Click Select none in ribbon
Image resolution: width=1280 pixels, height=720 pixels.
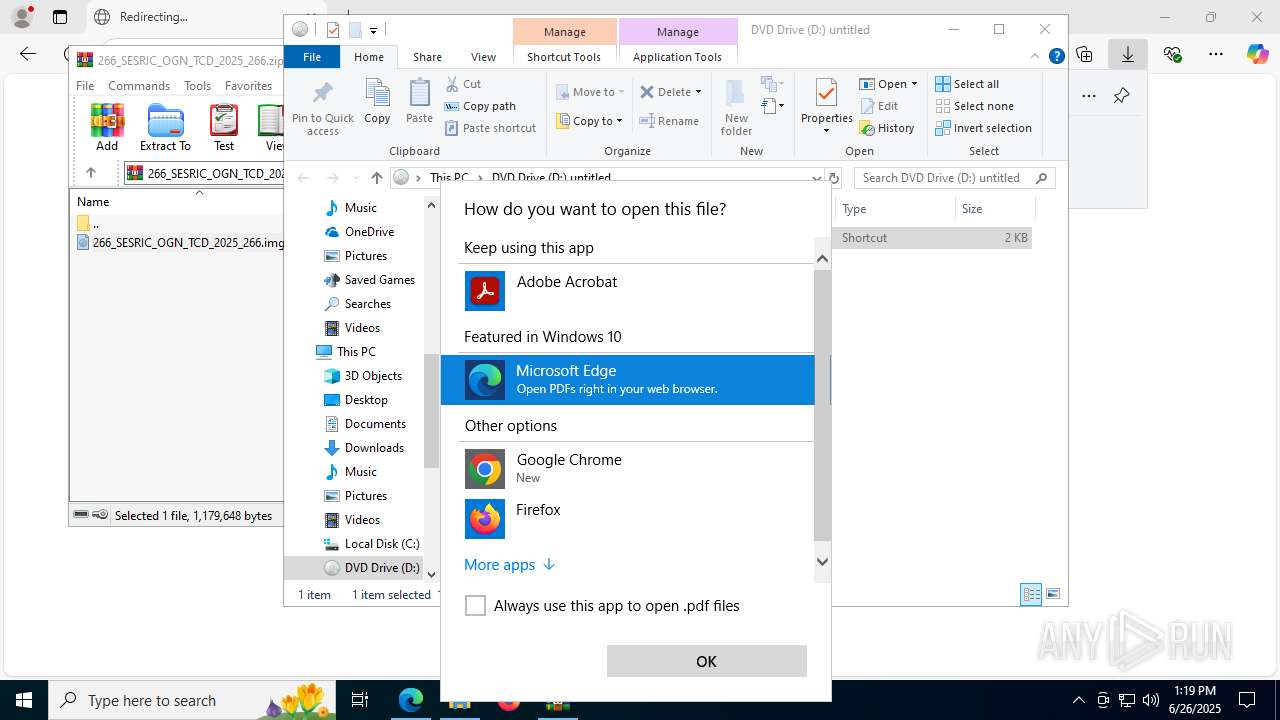click(974, 106)
